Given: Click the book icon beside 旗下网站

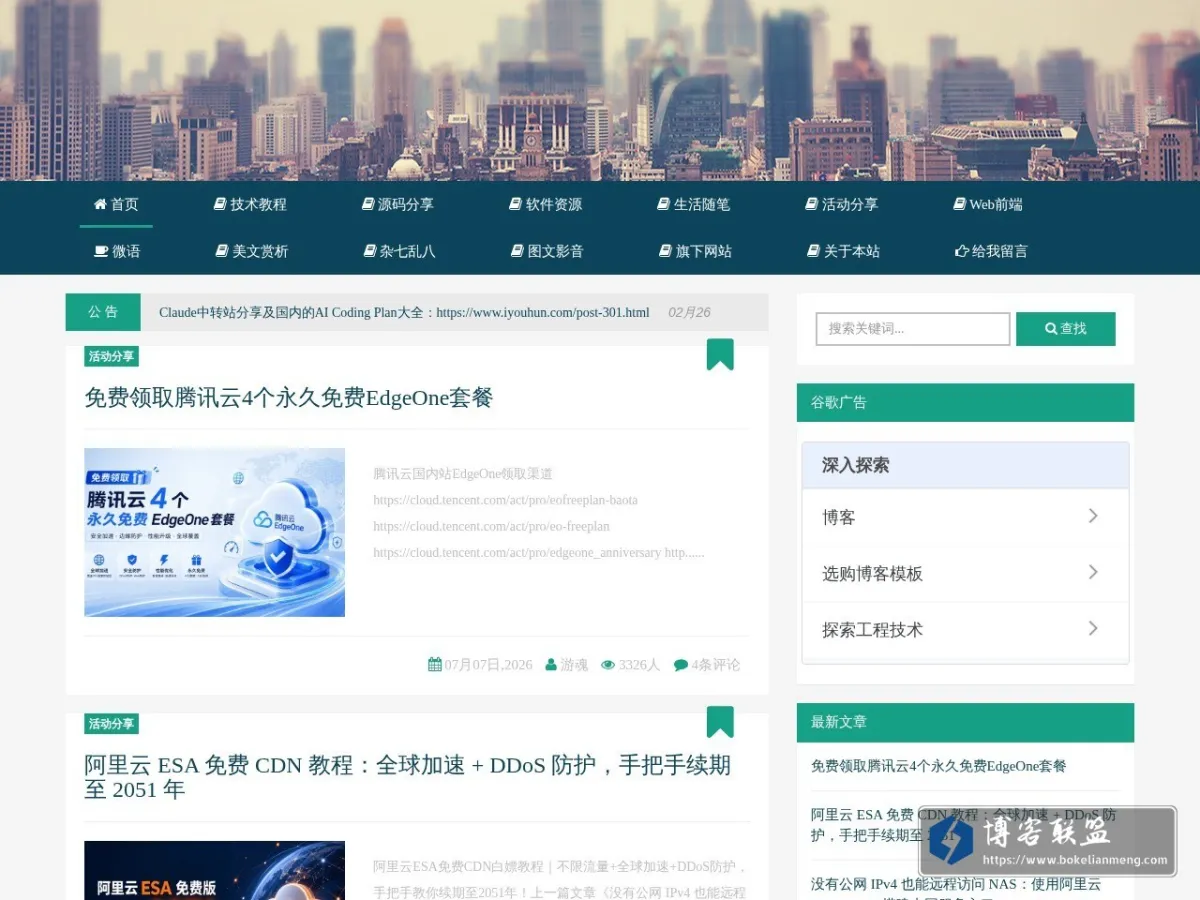Looking at the screenshot, I should pyautogui.click(x=666, y=251).
